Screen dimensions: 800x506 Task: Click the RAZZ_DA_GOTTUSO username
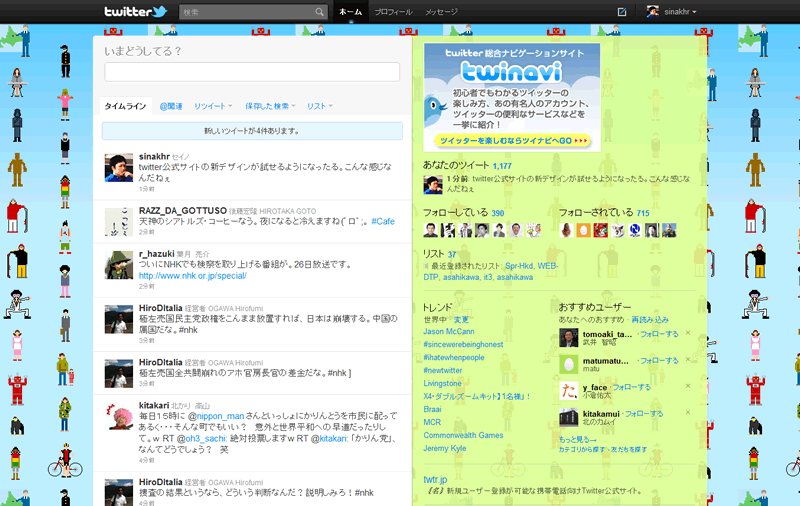point(183,211)
